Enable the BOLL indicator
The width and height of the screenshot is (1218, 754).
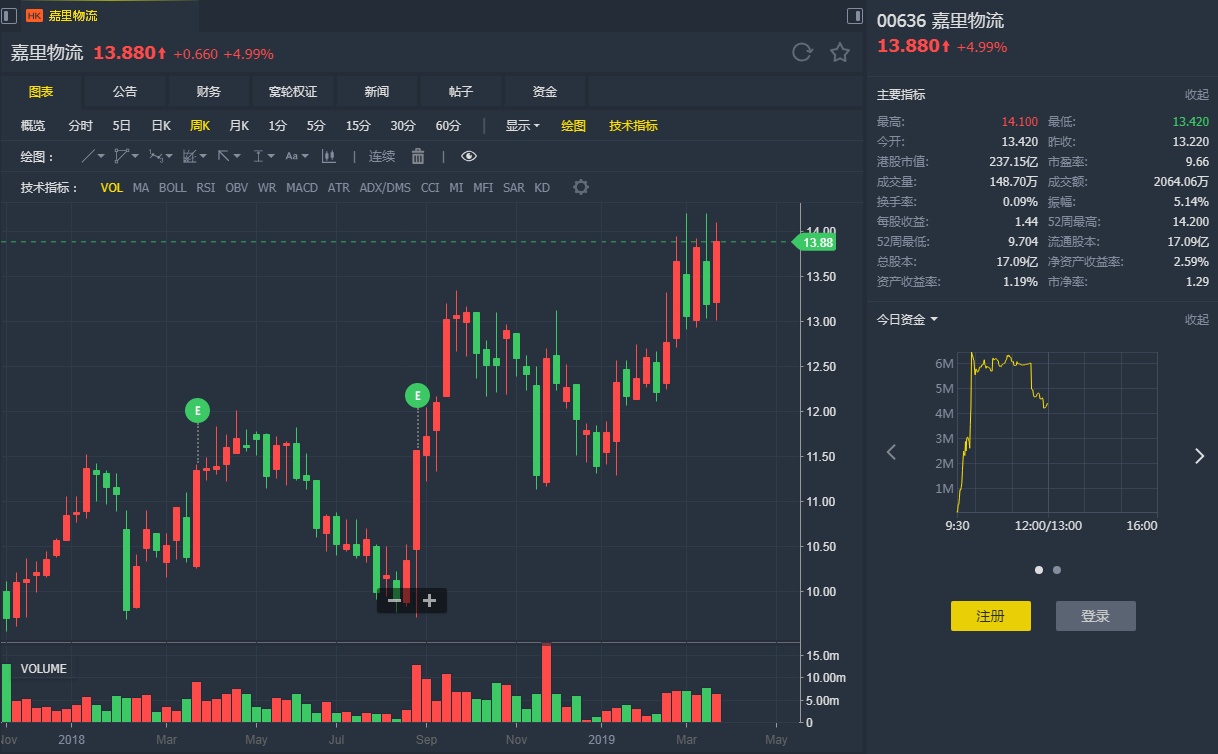point(172,187)
